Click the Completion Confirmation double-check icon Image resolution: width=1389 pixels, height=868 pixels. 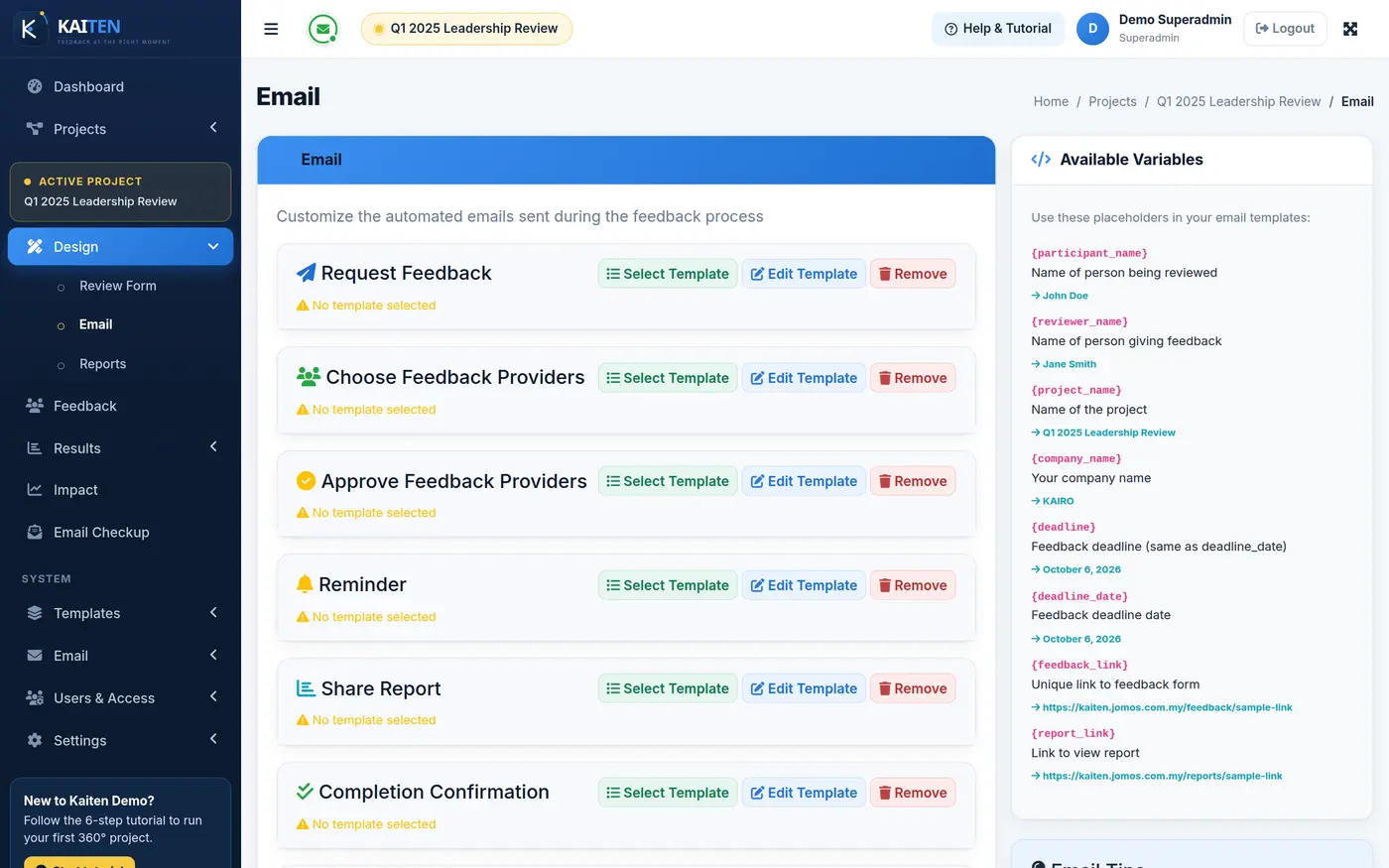(x=306, y=792)
